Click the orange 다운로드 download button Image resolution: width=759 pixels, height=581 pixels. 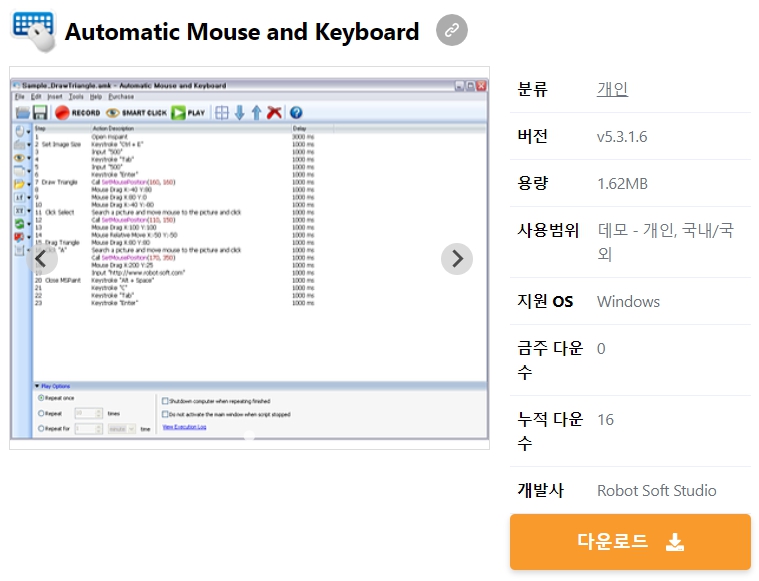630,541
